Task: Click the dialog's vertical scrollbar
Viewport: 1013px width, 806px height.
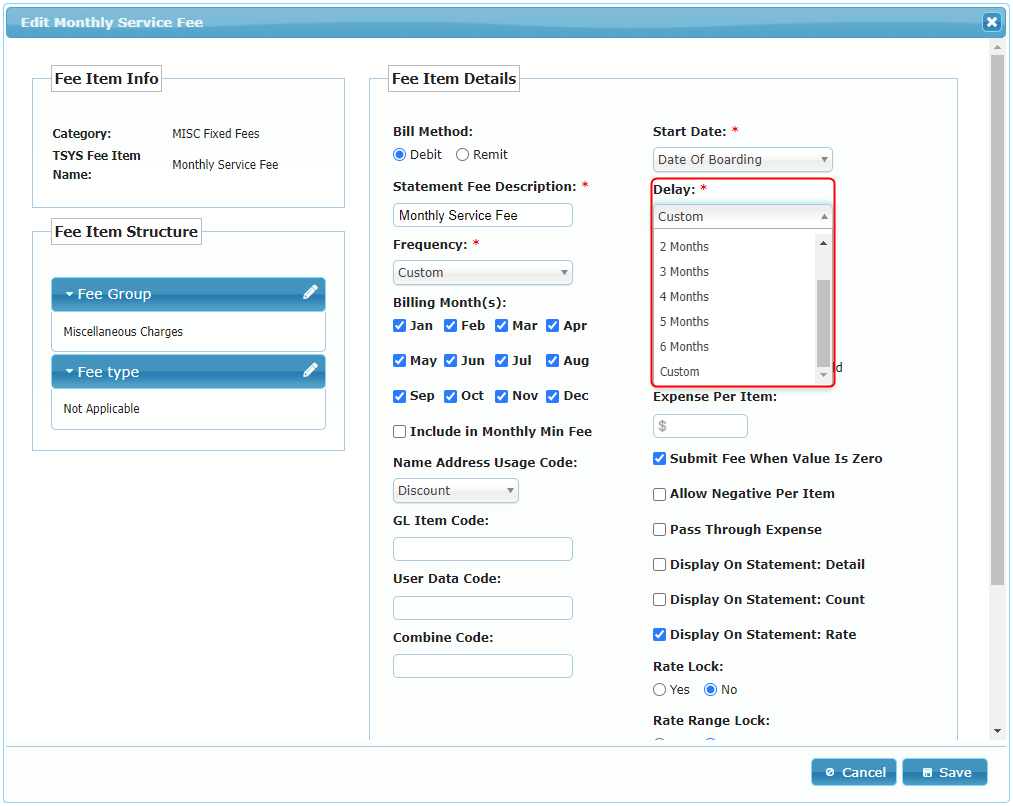Action: click(x=997, y=320)
